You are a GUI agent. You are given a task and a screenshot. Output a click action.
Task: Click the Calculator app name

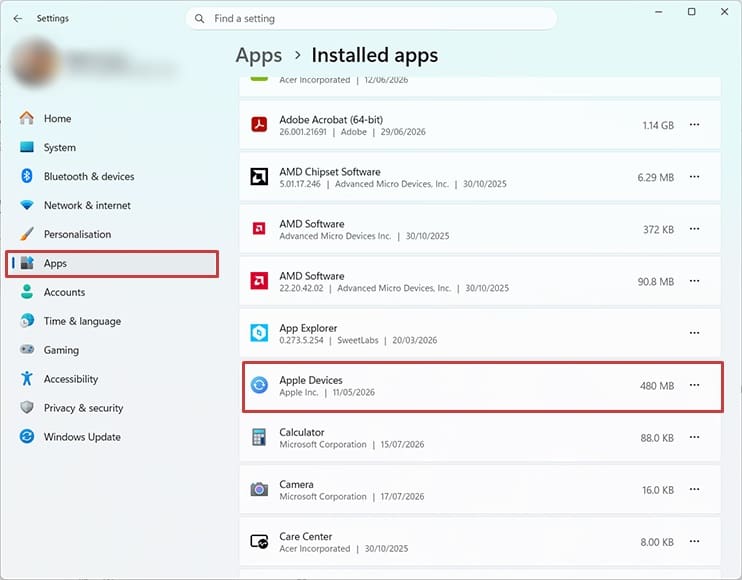click(x=302, y=432)
